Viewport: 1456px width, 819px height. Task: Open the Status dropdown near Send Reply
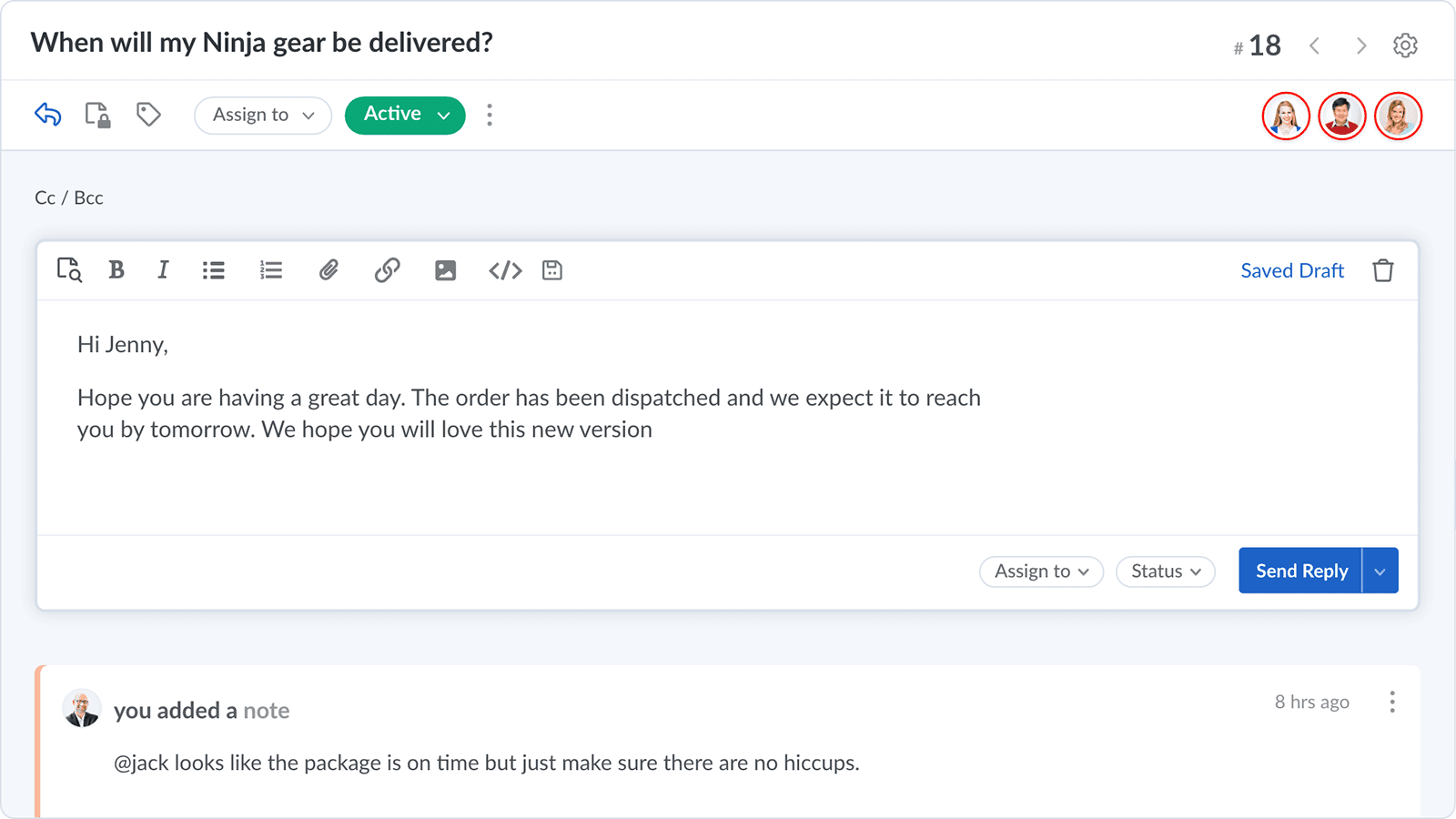coord(1165,571)
